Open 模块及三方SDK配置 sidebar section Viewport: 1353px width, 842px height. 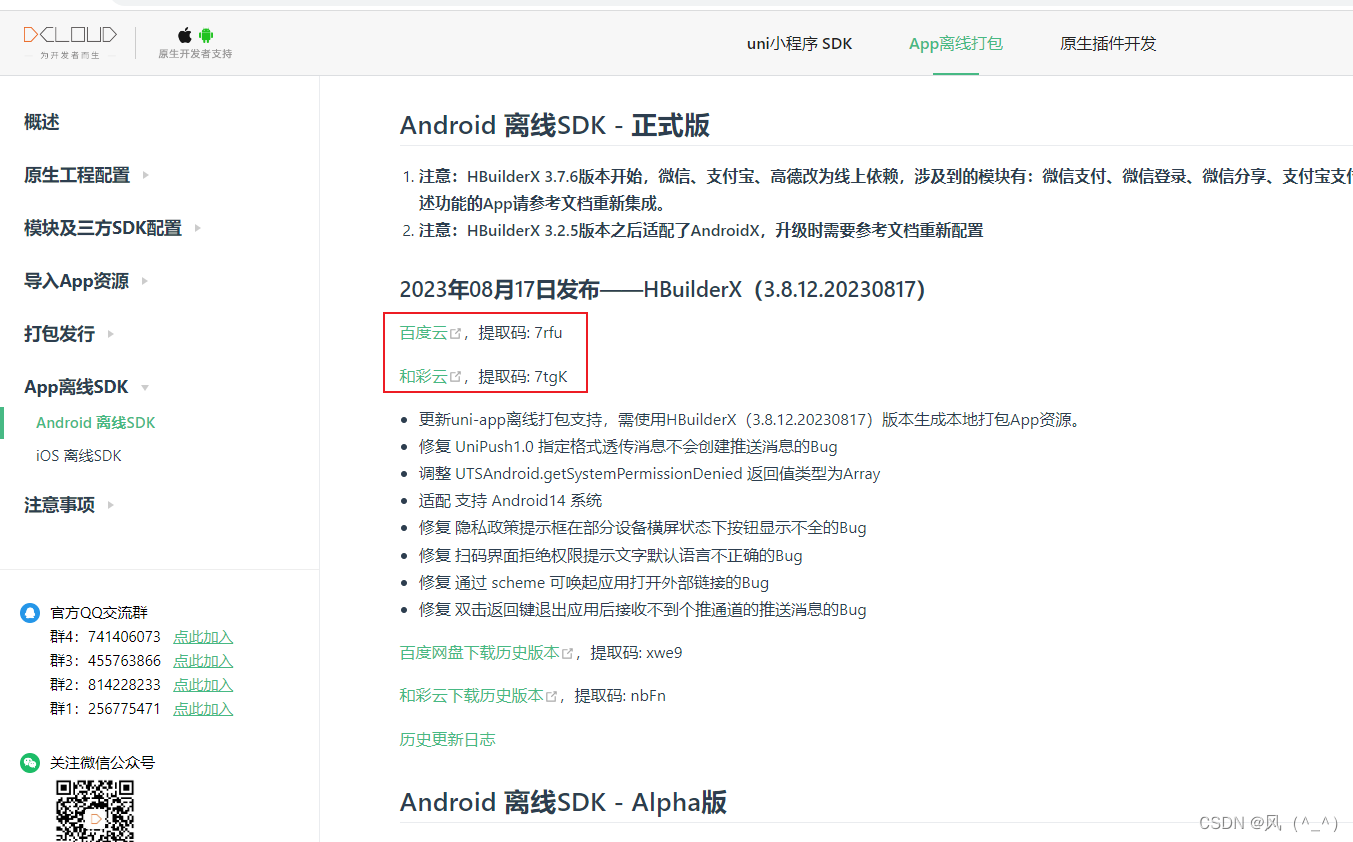click(103, 228)
